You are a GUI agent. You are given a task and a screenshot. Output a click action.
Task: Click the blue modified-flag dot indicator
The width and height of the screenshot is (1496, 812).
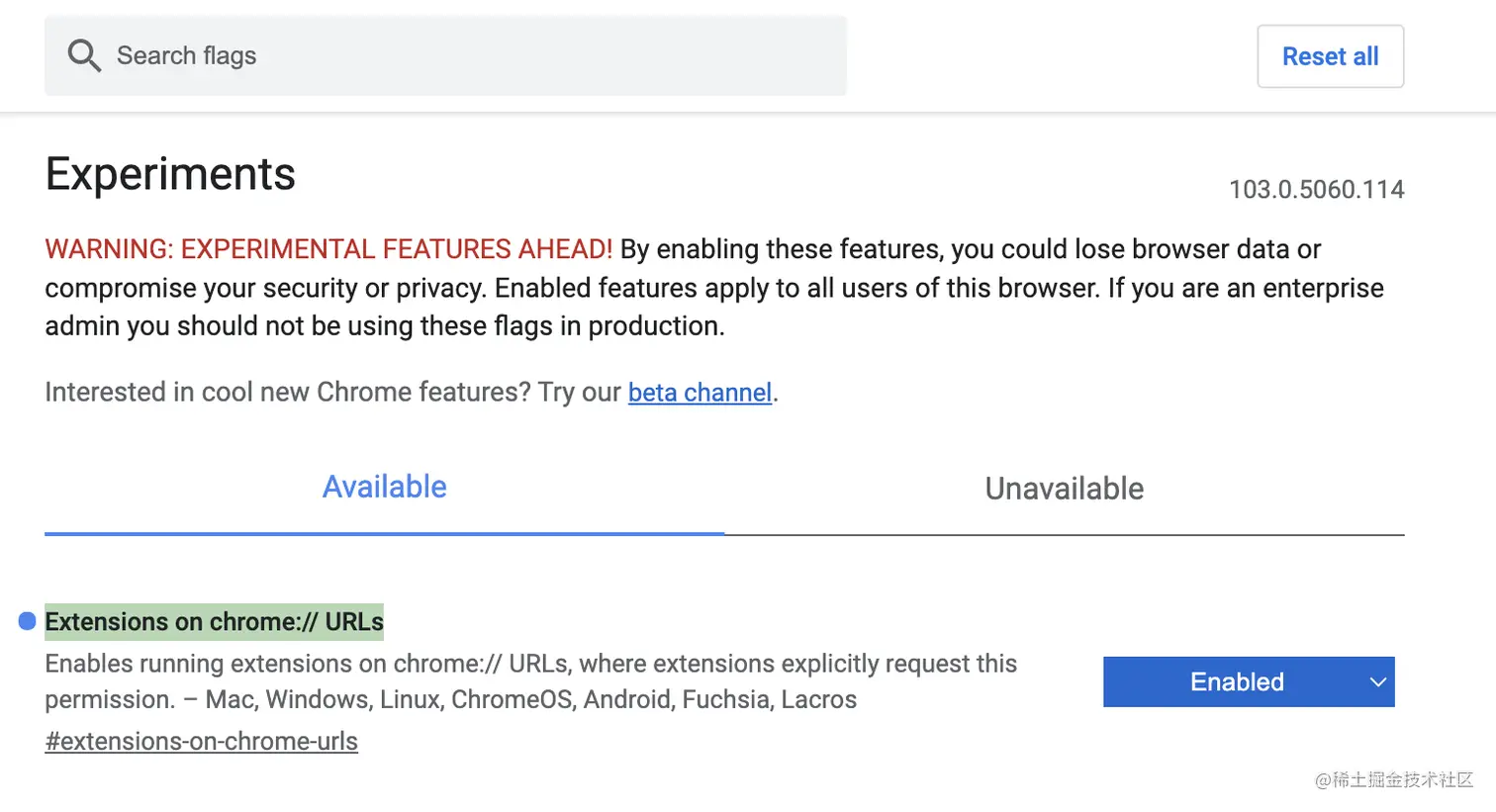28,621
